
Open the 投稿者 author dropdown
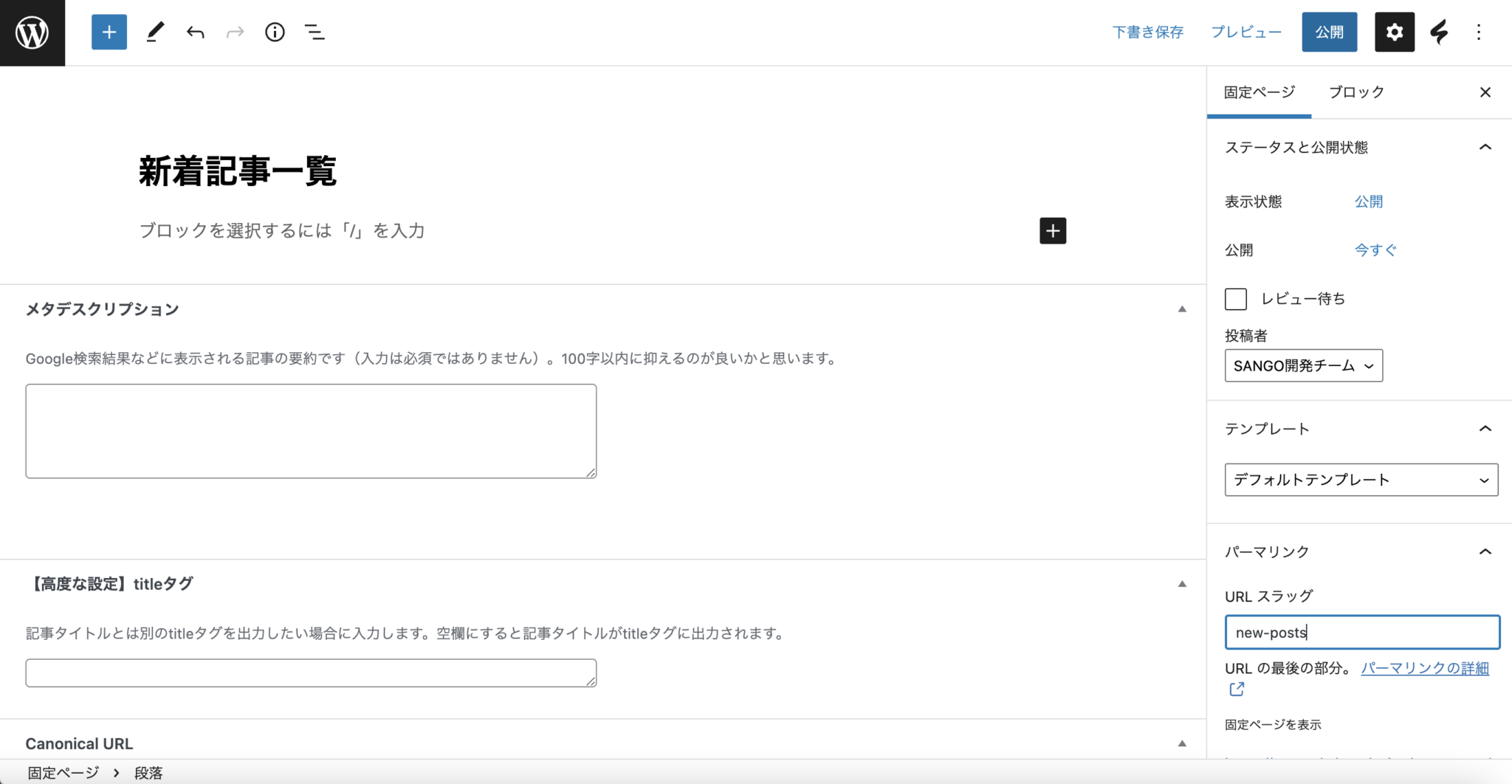coord(1303,366)
